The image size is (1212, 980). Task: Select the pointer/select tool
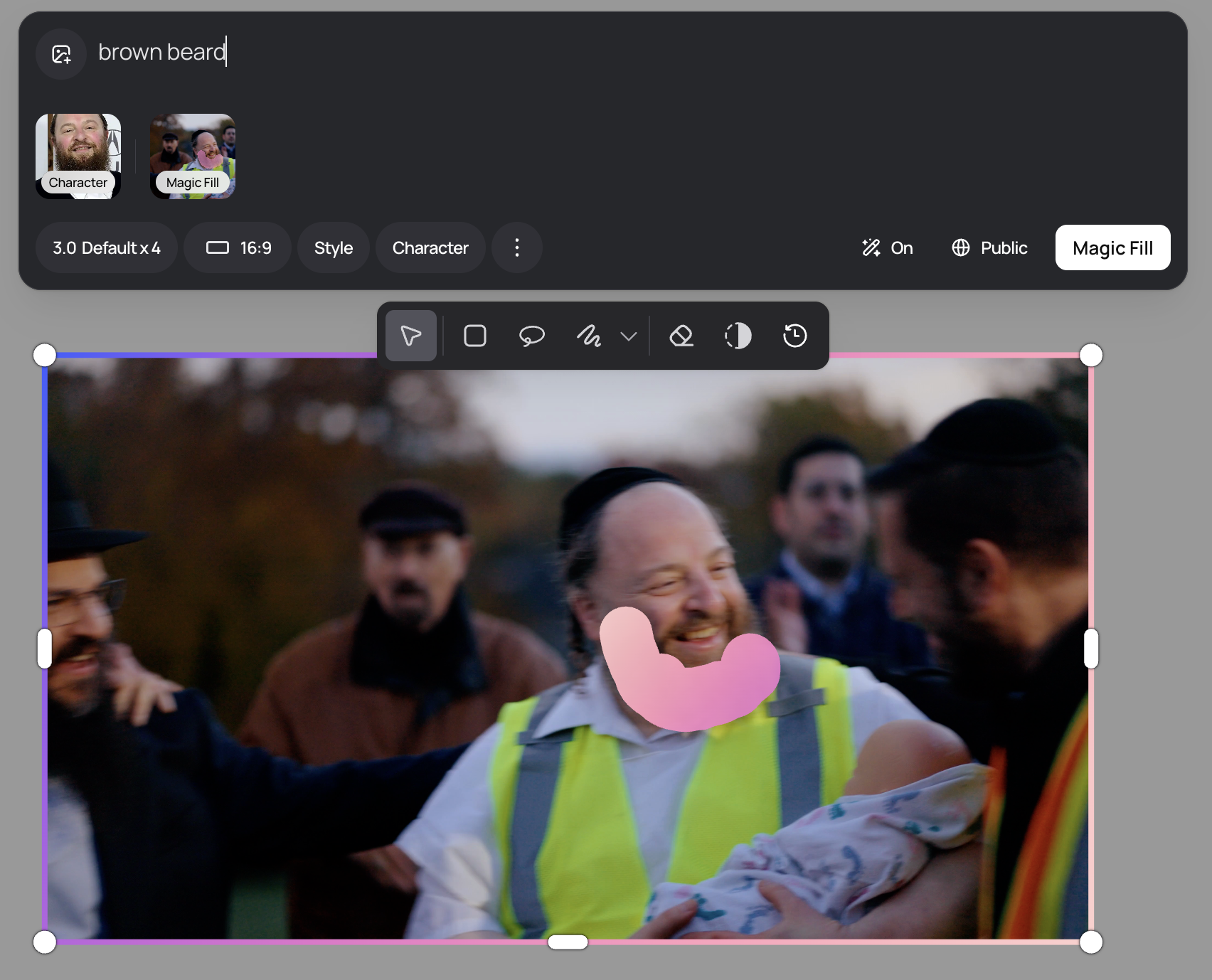(410, 336)
